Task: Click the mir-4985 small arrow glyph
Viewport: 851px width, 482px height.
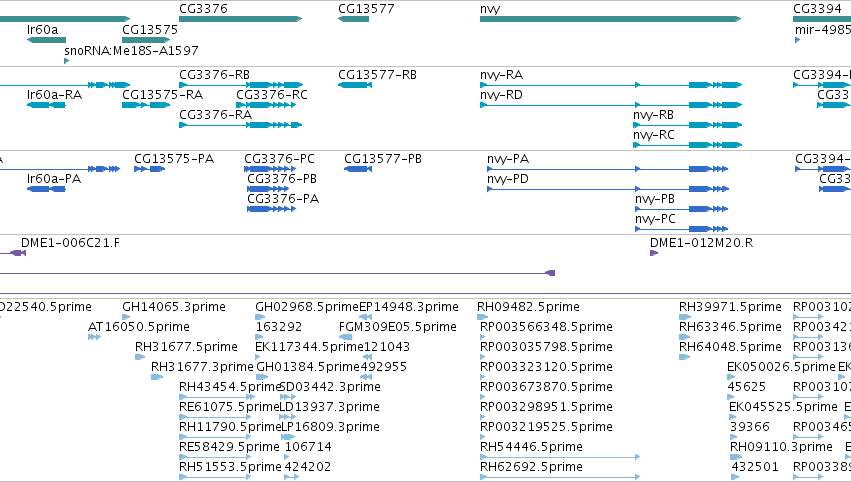Action: click(797, 40)
